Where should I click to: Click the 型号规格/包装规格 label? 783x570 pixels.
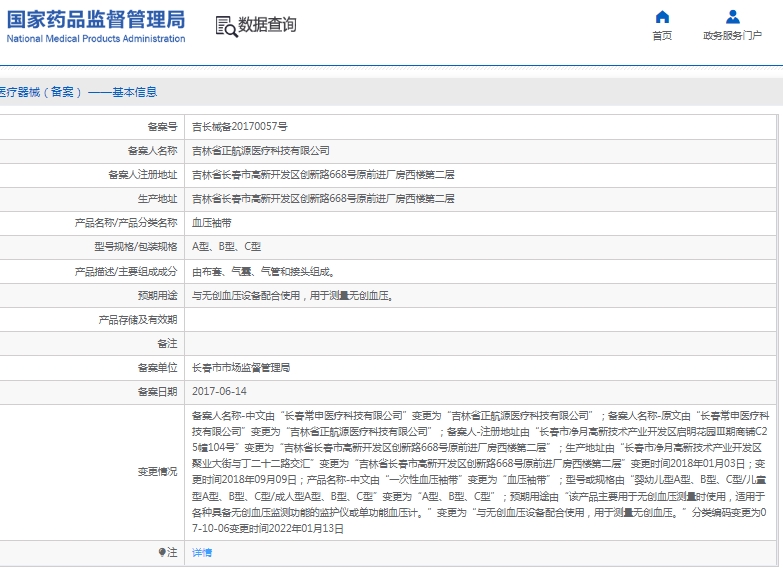136,246
